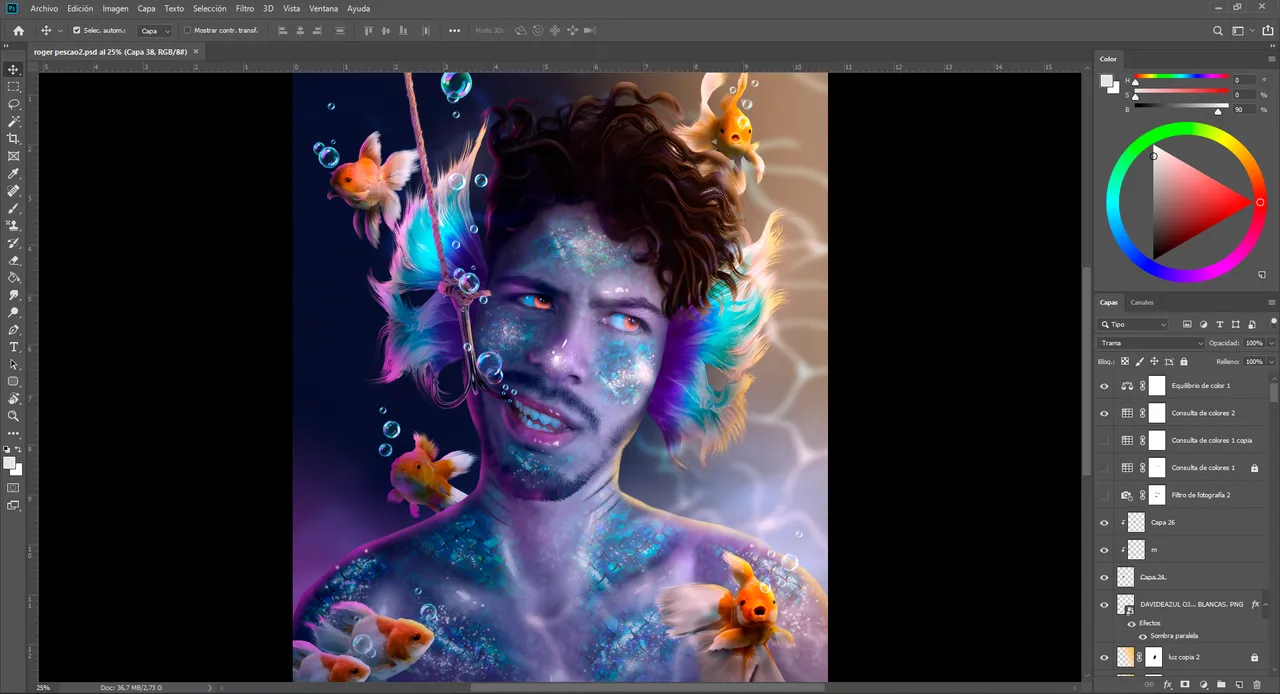
Task: Switch to the Canales tab
Action: 1142,302
